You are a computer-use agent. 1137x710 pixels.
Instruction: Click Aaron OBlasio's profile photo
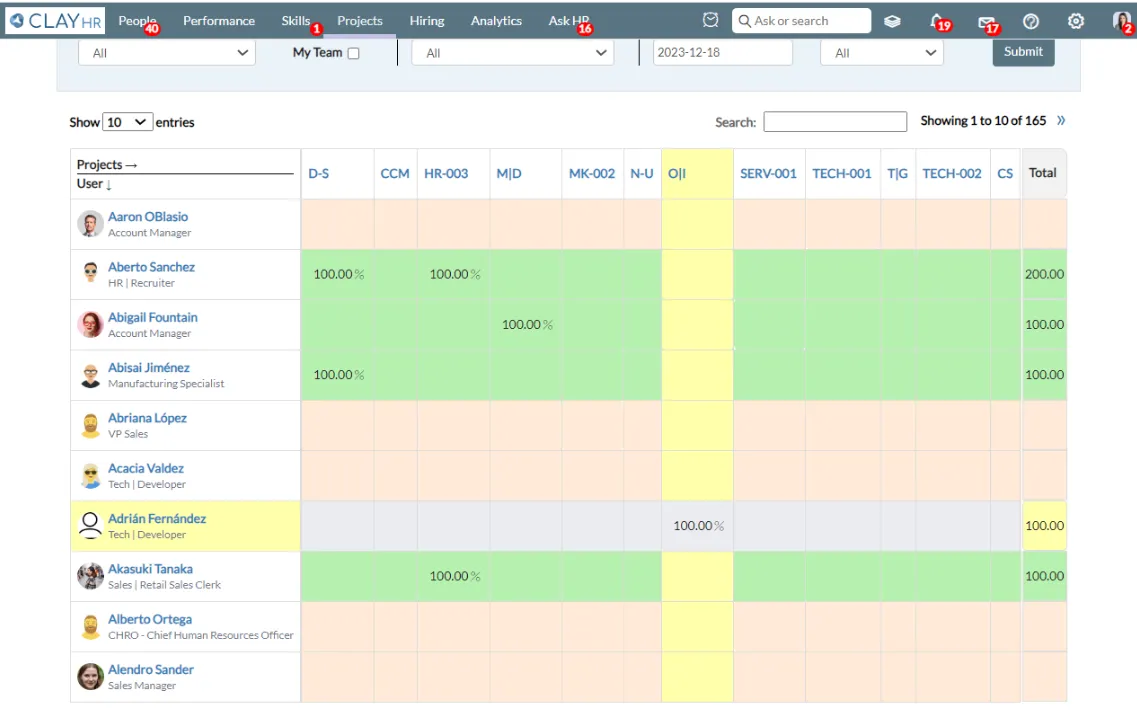(91, 224)
